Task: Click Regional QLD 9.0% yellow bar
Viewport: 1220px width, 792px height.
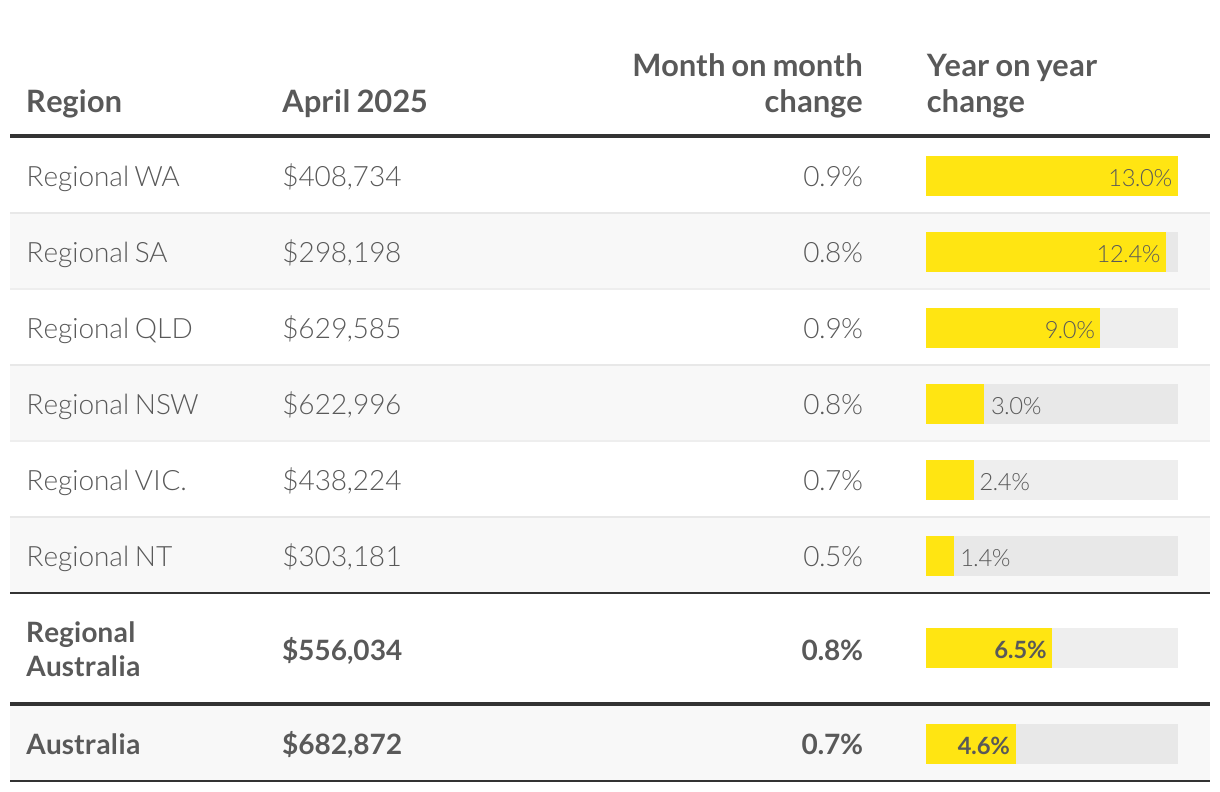Action: (1012, 329)
